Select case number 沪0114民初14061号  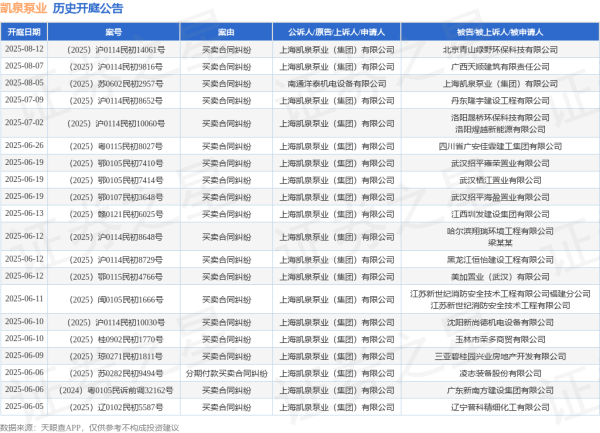coord(130,50)
